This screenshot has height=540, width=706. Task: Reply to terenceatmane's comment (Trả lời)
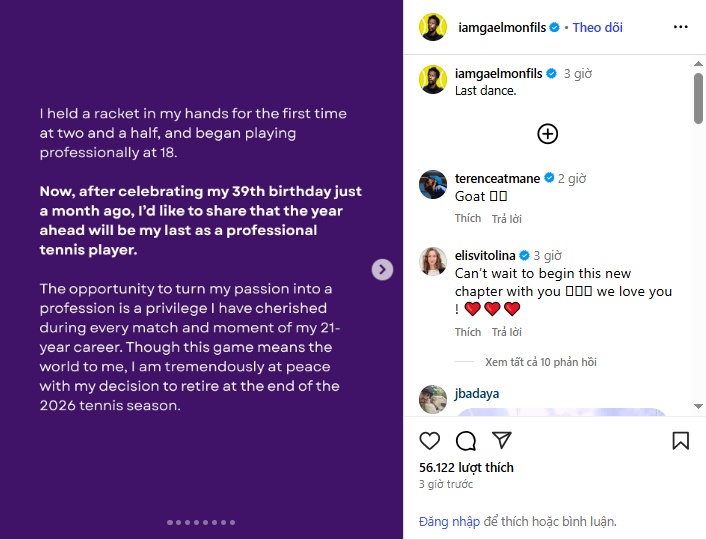click(506, 218)
